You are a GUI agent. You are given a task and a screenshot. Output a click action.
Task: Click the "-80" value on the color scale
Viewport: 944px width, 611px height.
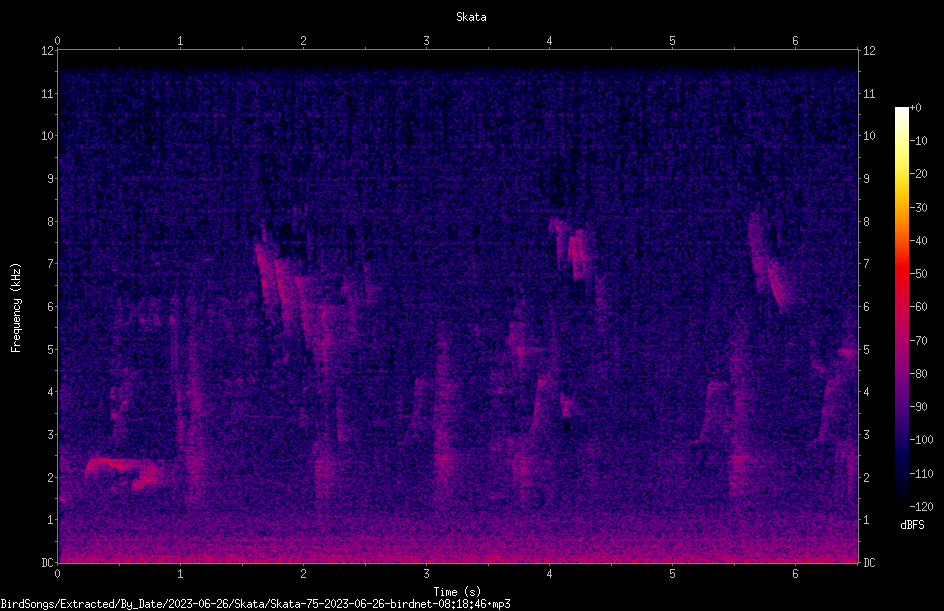point(919,374)
